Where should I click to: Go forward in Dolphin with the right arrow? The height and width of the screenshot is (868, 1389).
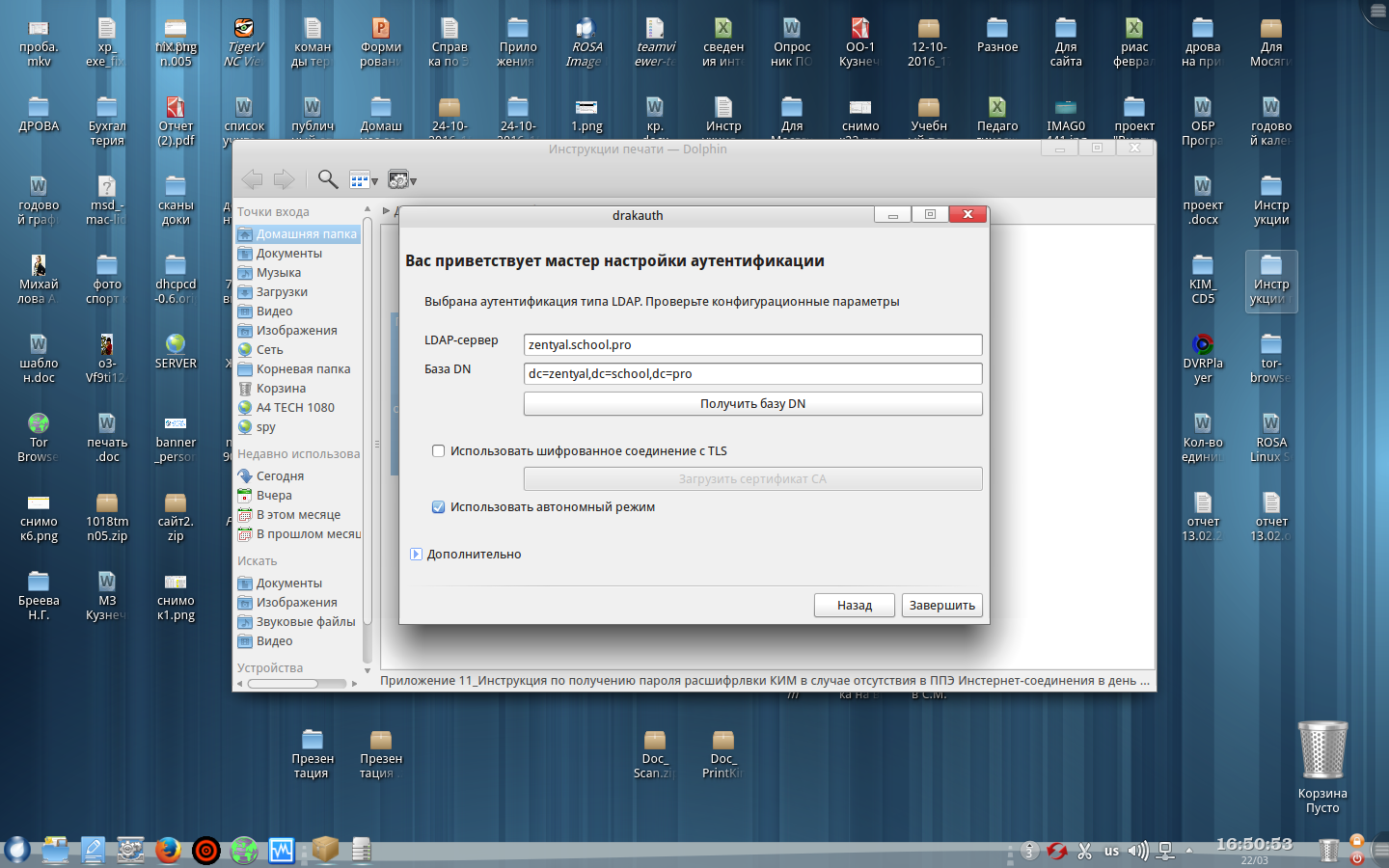(x=284, y=179)
